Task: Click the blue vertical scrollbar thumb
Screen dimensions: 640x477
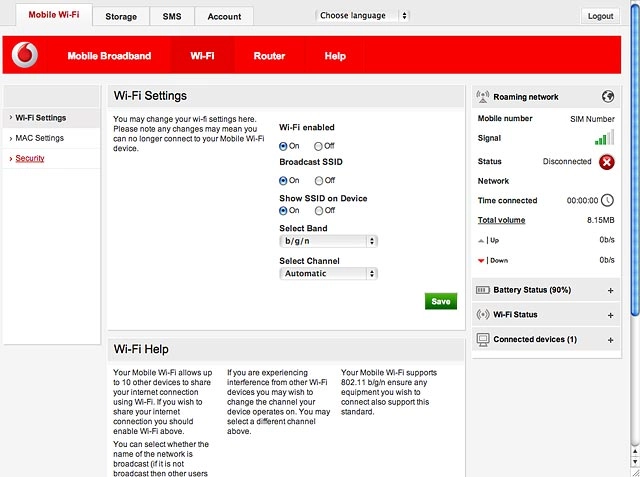Action: (x=635, y=161)
